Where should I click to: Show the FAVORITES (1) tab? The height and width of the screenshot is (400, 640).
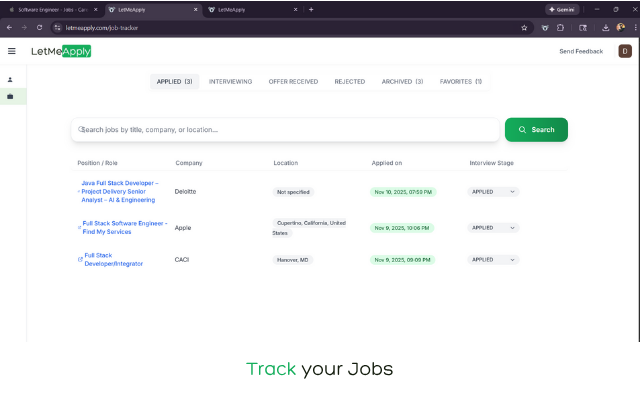pos(460,82)
